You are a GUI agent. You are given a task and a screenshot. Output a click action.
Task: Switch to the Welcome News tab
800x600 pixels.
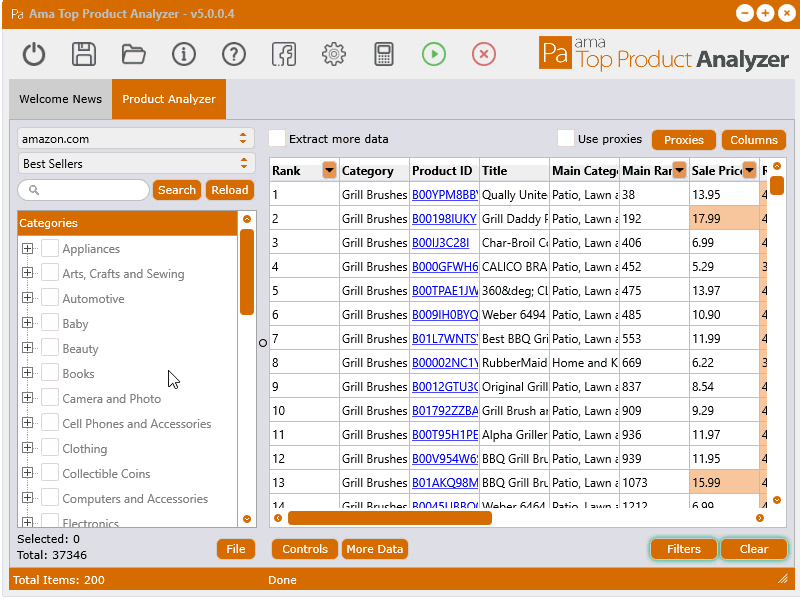coord(61,99)
